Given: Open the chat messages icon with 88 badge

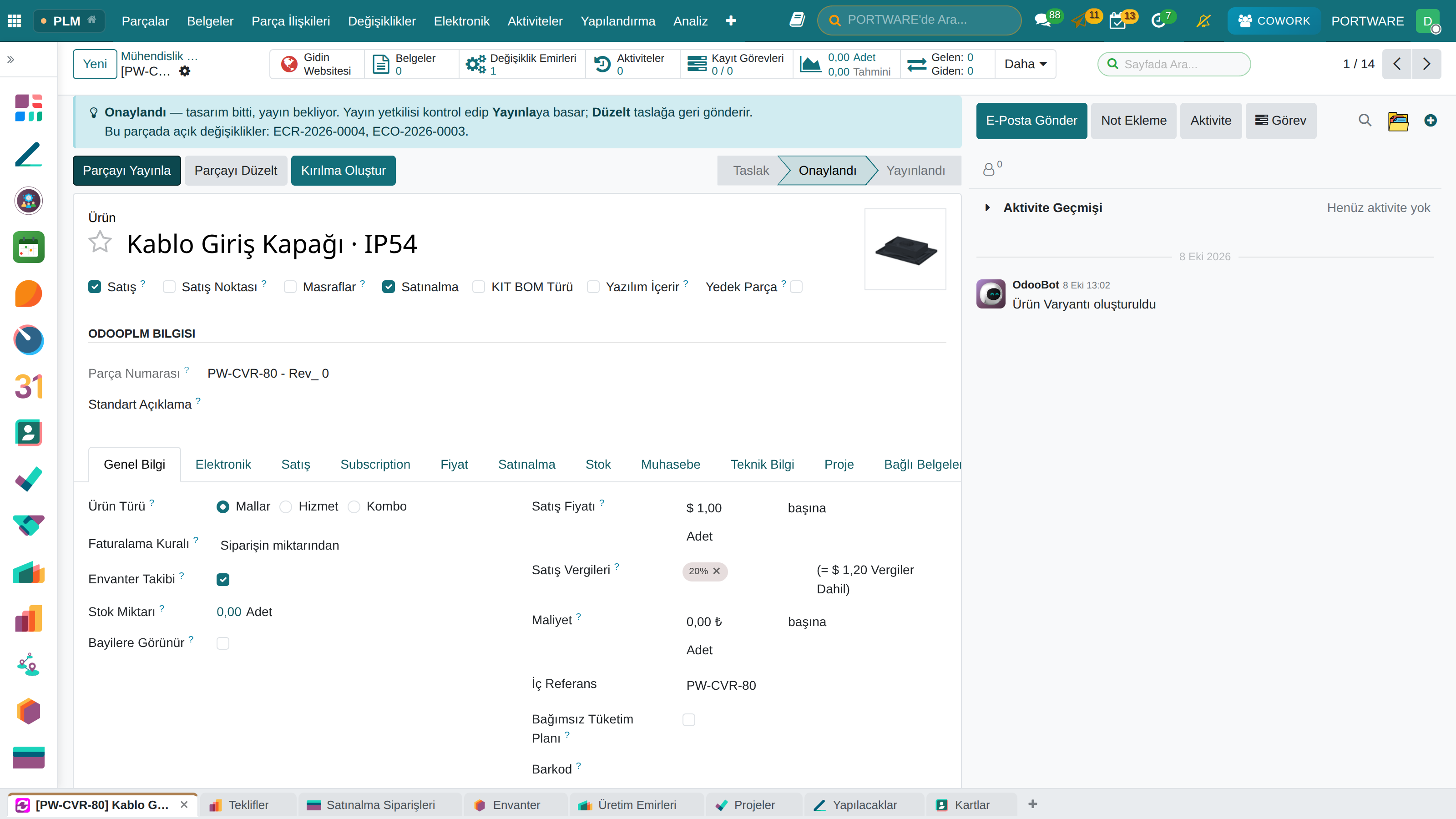Looking at the screenshot, I should pyautogui.click(x=1041, y=21).
